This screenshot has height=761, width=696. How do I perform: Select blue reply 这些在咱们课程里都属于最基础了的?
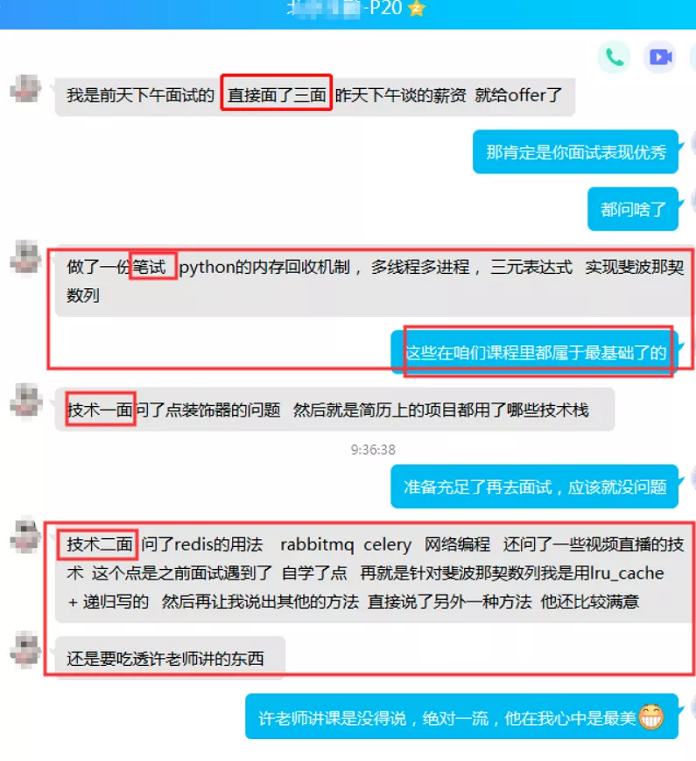(x=535, y=352)
